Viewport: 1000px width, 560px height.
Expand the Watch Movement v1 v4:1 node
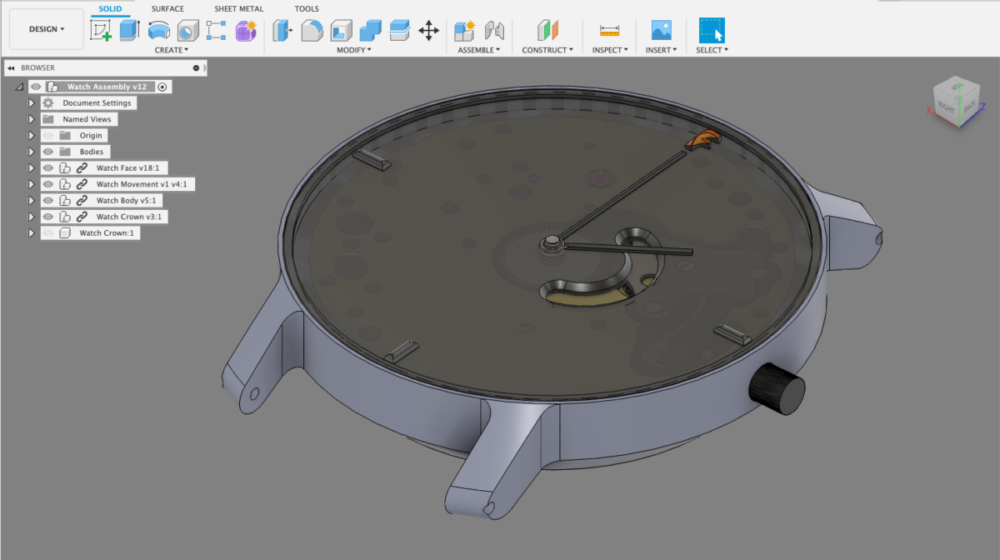click(31, 184)
